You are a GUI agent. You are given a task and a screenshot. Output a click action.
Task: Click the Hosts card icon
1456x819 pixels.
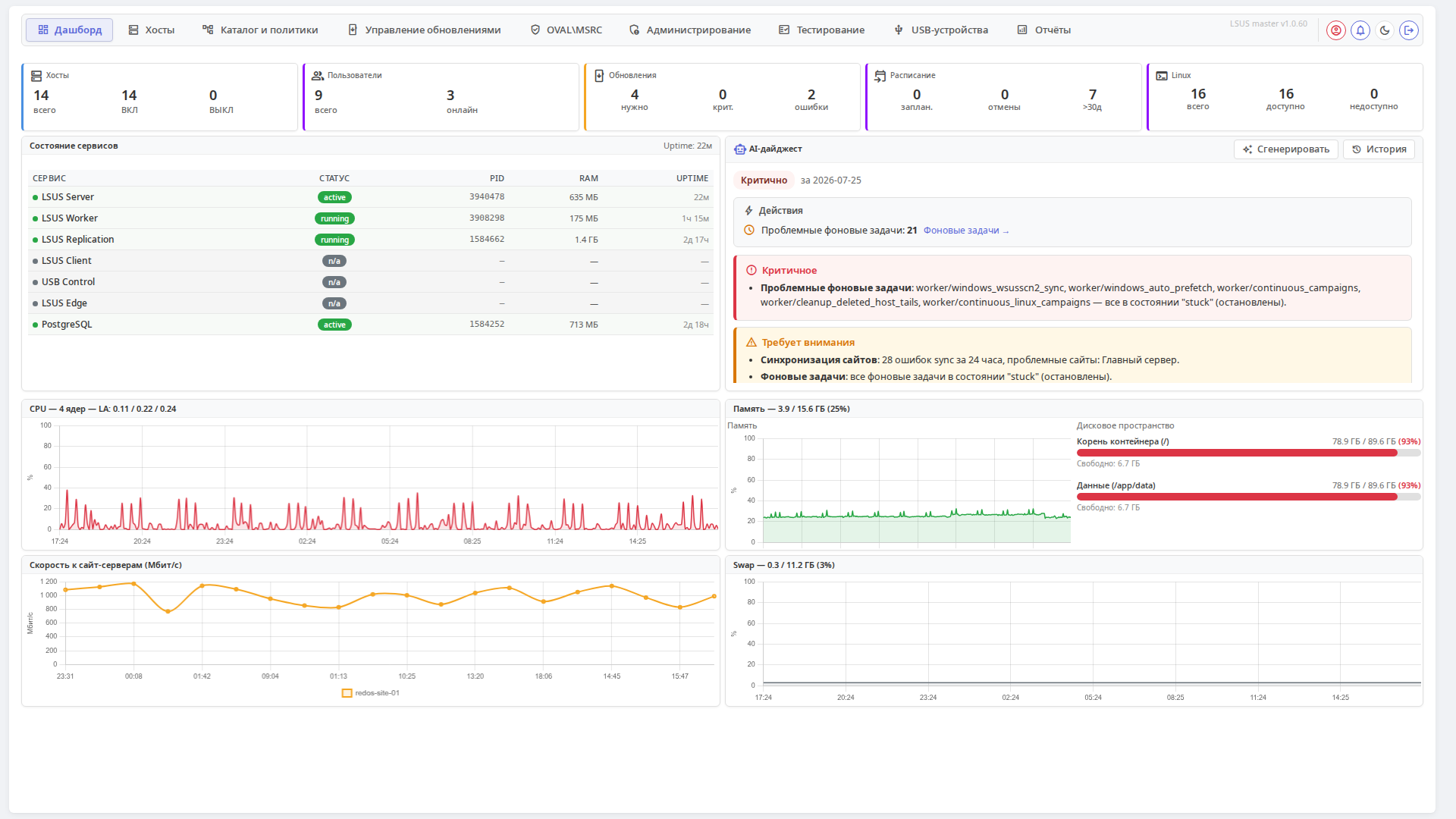click(36, 76)
